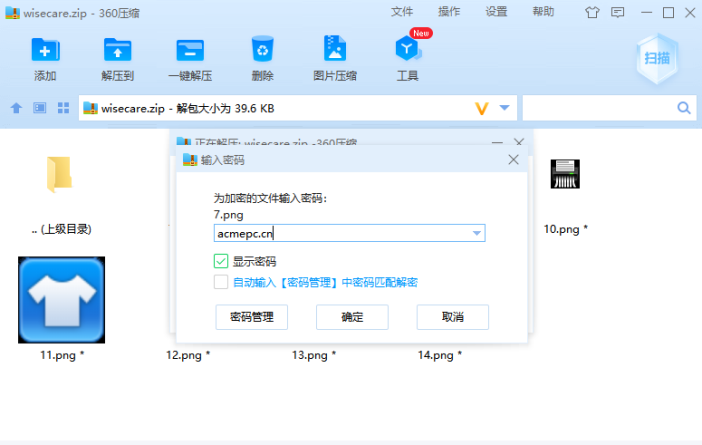Viewport: 702px width, 445px height.
Task: Click the 自动输入【密码管理】中密码匹配解密 link text
Action: tap(325, 282)
